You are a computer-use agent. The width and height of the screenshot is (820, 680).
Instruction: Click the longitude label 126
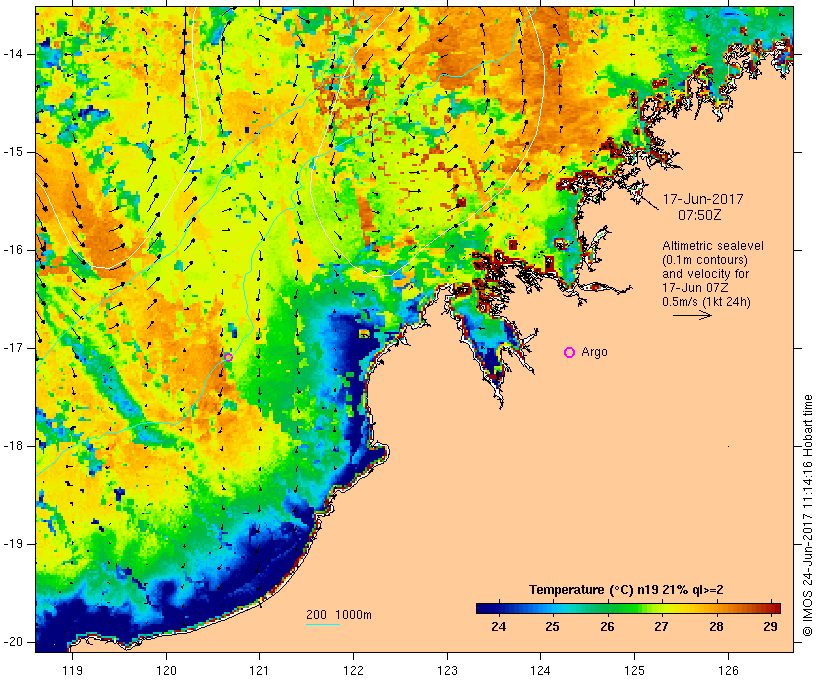pyautogui.click(x=728, y=671)
